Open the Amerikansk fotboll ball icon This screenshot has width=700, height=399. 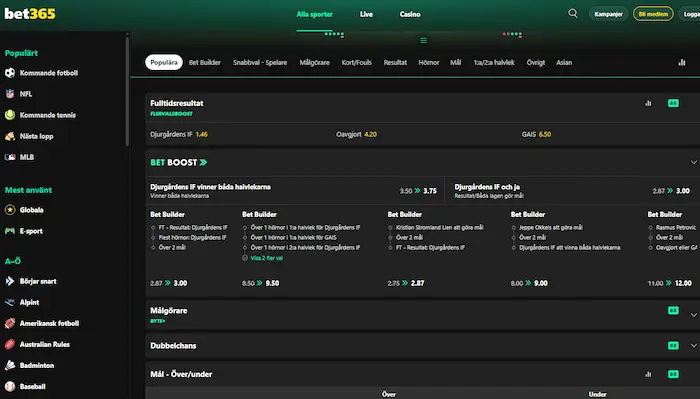coord(10,323)
